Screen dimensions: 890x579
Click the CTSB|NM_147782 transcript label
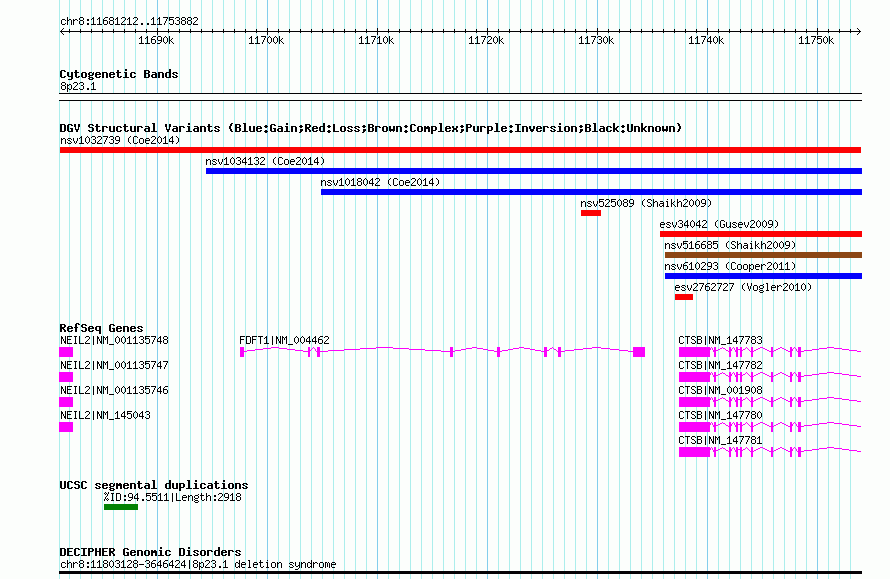720,366
